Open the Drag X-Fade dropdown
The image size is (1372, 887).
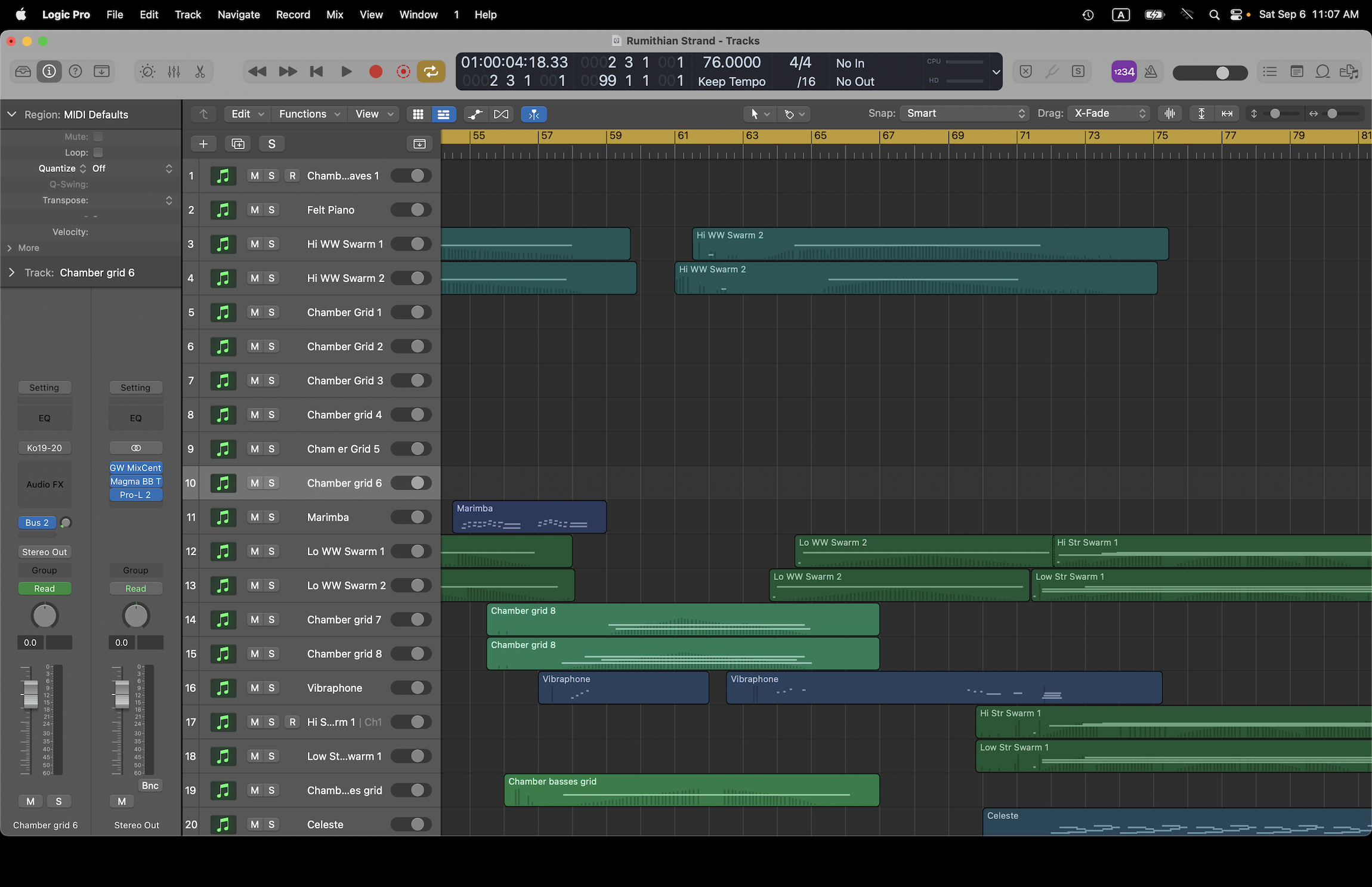(1108, 113)
